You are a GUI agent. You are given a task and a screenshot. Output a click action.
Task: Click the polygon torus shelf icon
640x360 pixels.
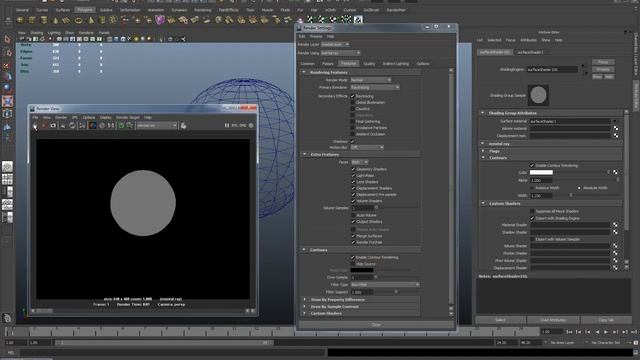click(x=79, y=20)
